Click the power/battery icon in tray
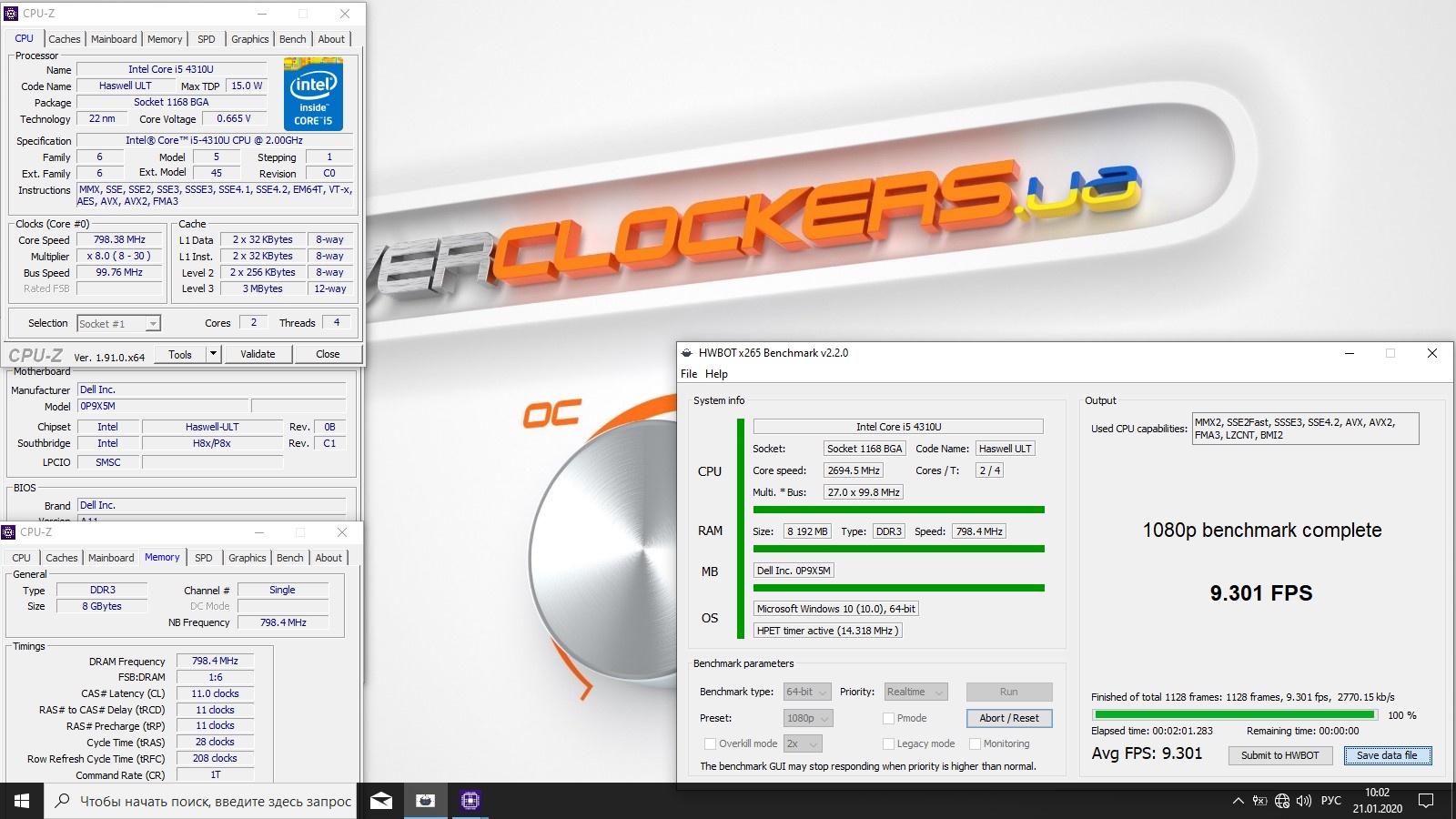 [x=1260, y=801]
